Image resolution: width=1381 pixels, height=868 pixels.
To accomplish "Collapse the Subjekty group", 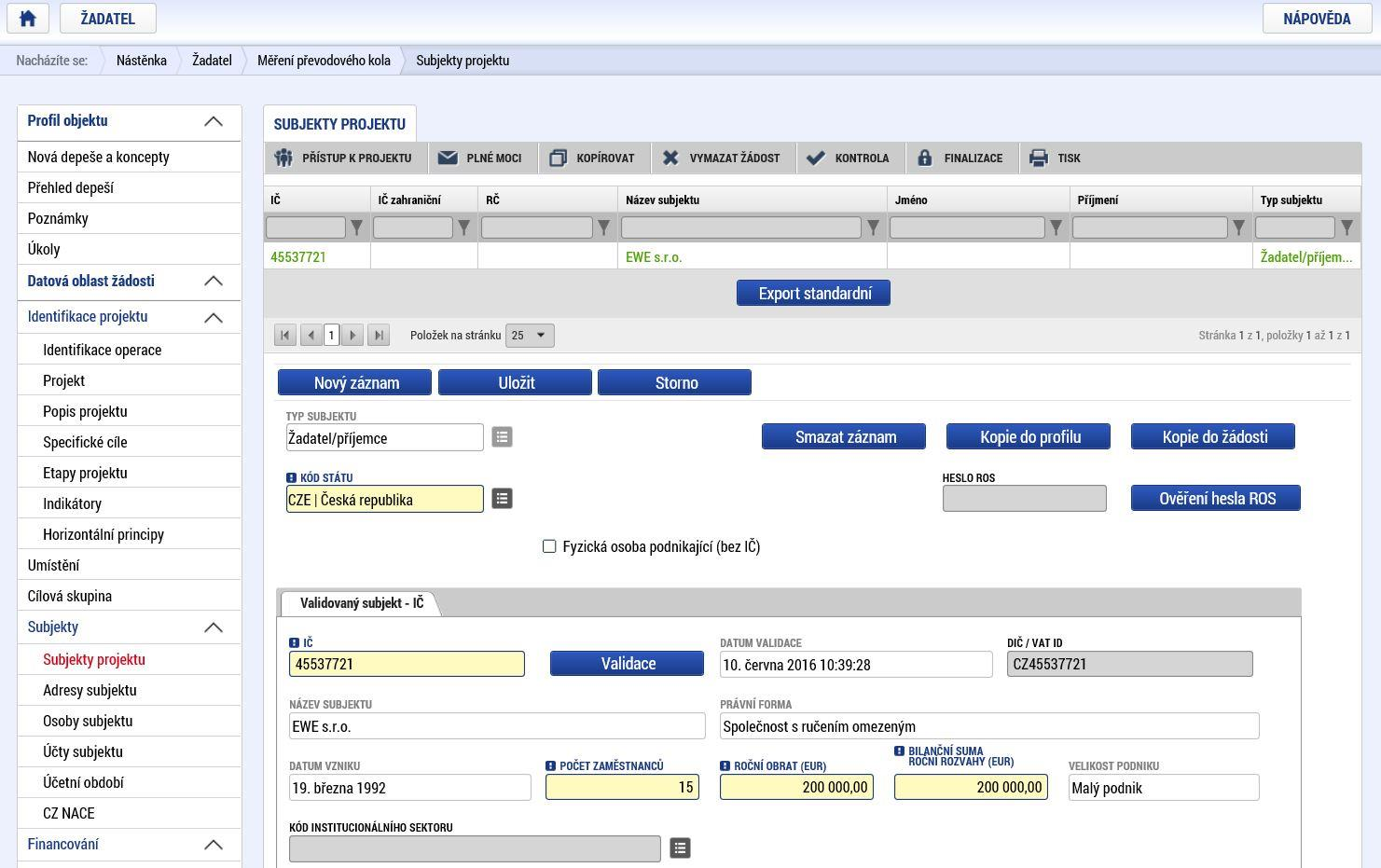I will click(x=214, y=627).
